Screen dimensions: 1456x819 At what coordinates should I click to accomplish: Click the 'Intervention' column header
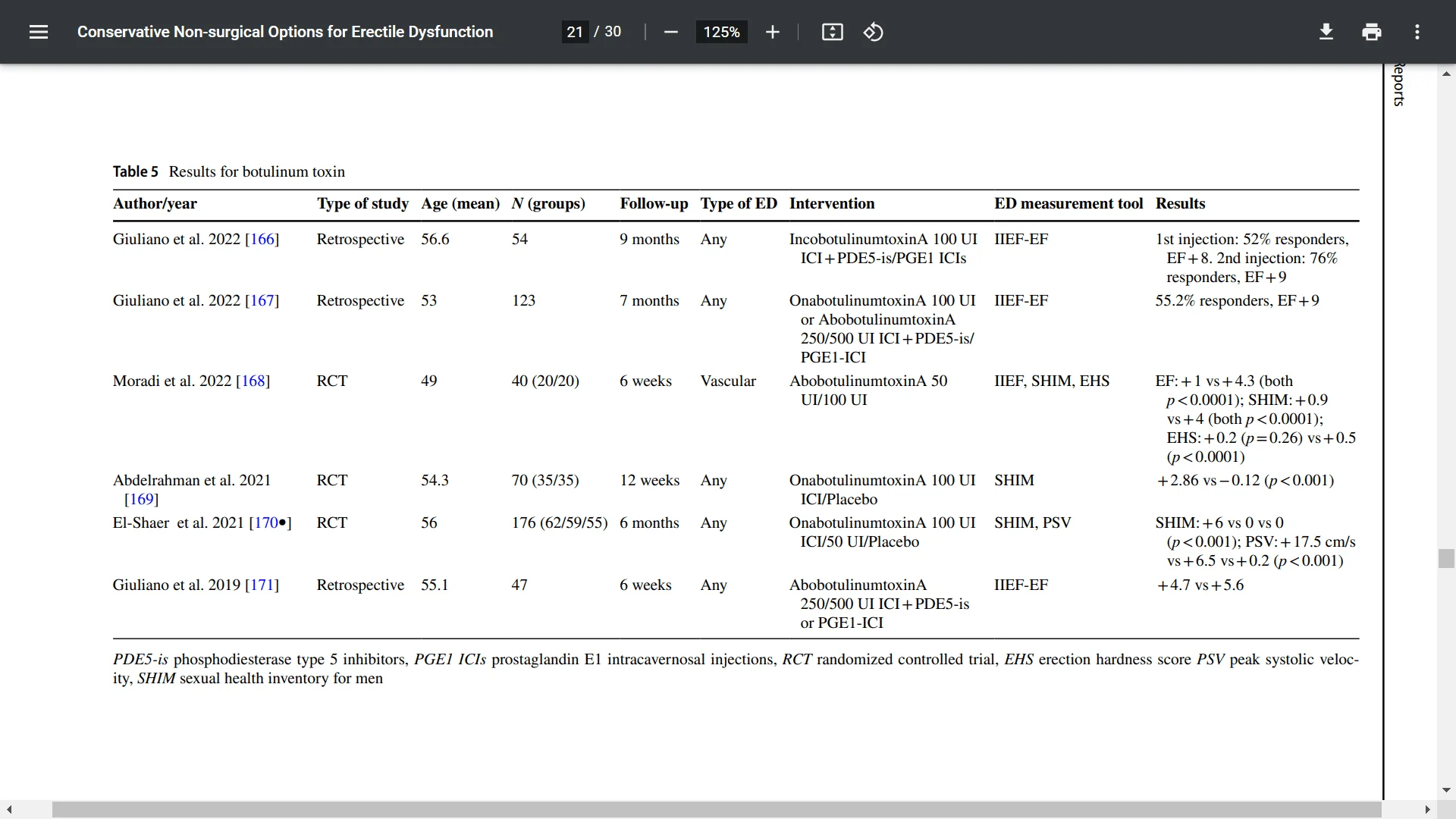coord(832,203)
